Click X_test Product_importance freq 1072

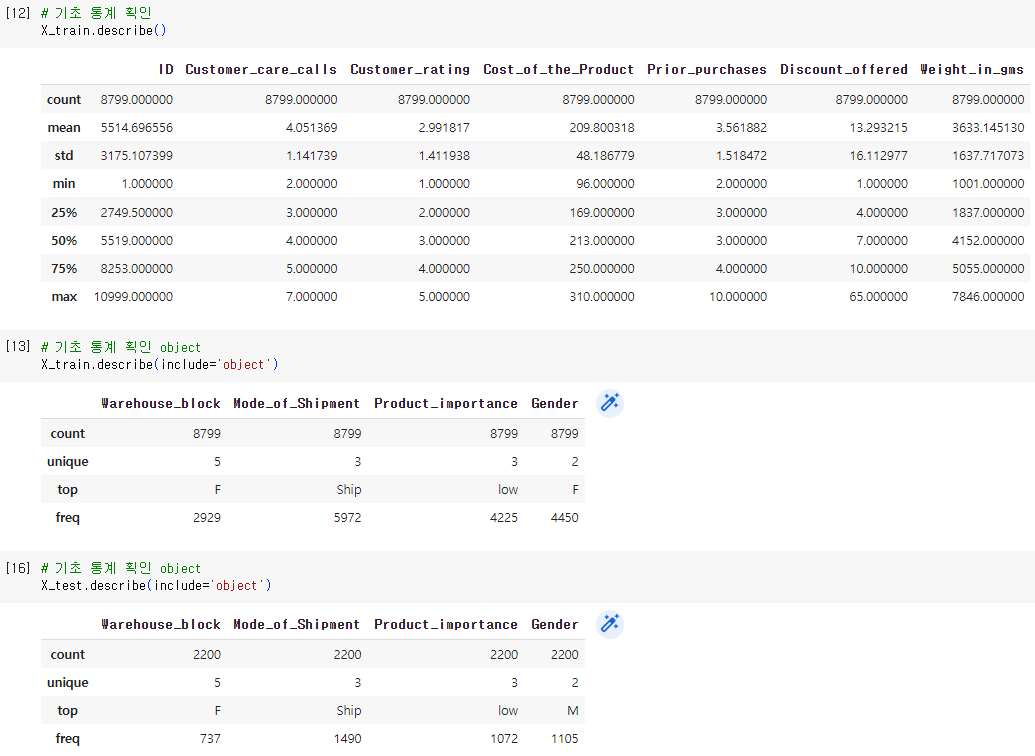pos(504,739)
